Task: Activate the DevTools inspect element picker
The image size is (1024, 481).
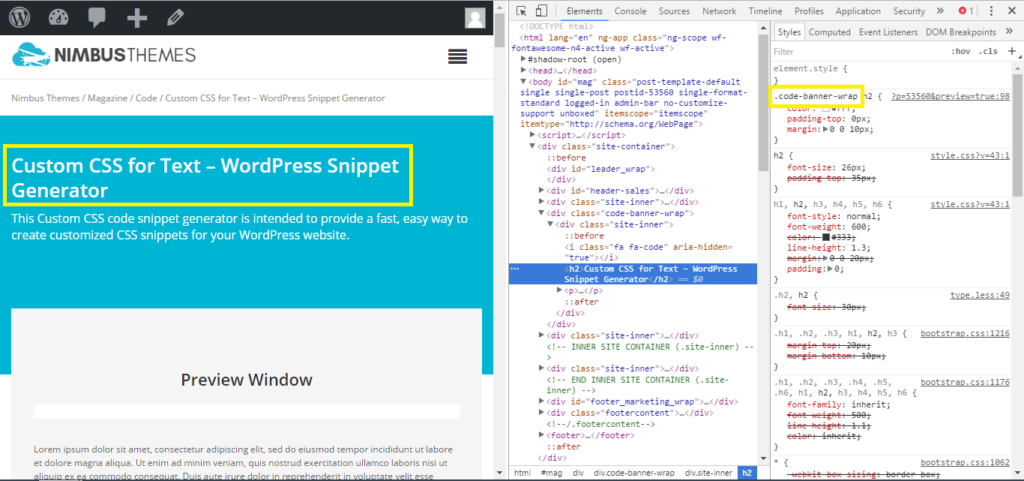Action: point(521,11)
